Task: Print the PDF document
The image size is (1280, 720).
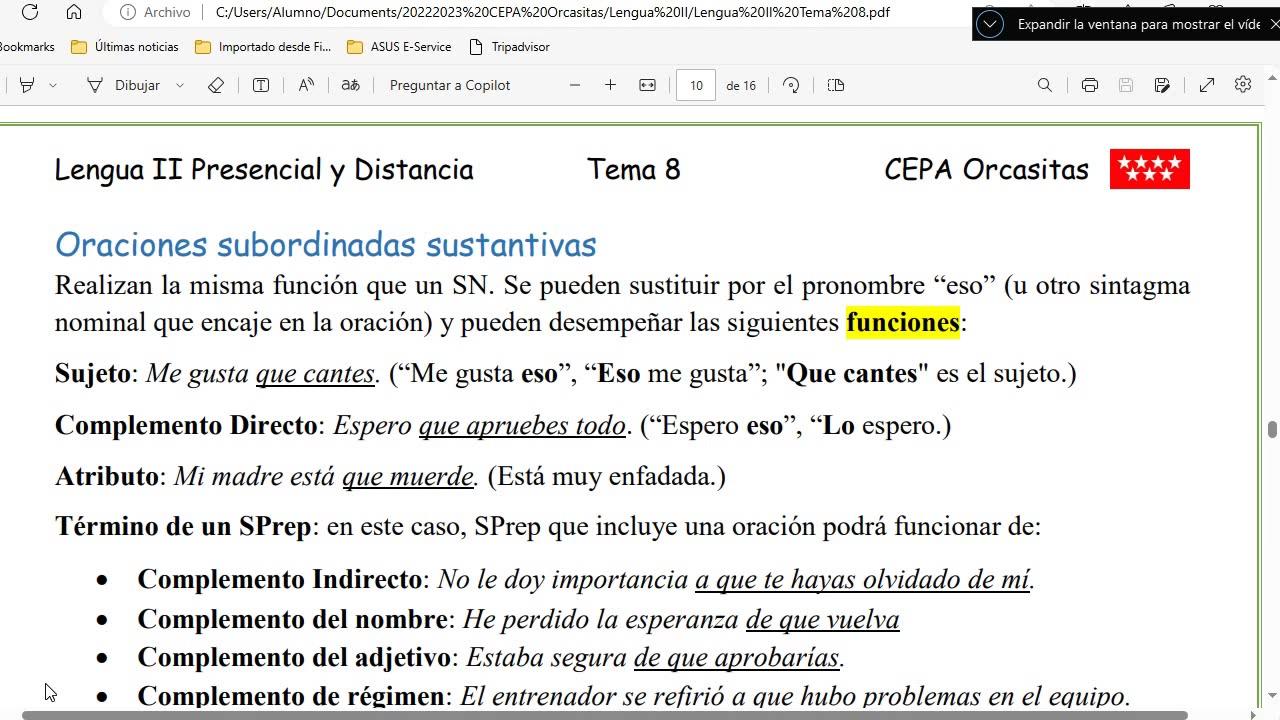Action: 1090,85
